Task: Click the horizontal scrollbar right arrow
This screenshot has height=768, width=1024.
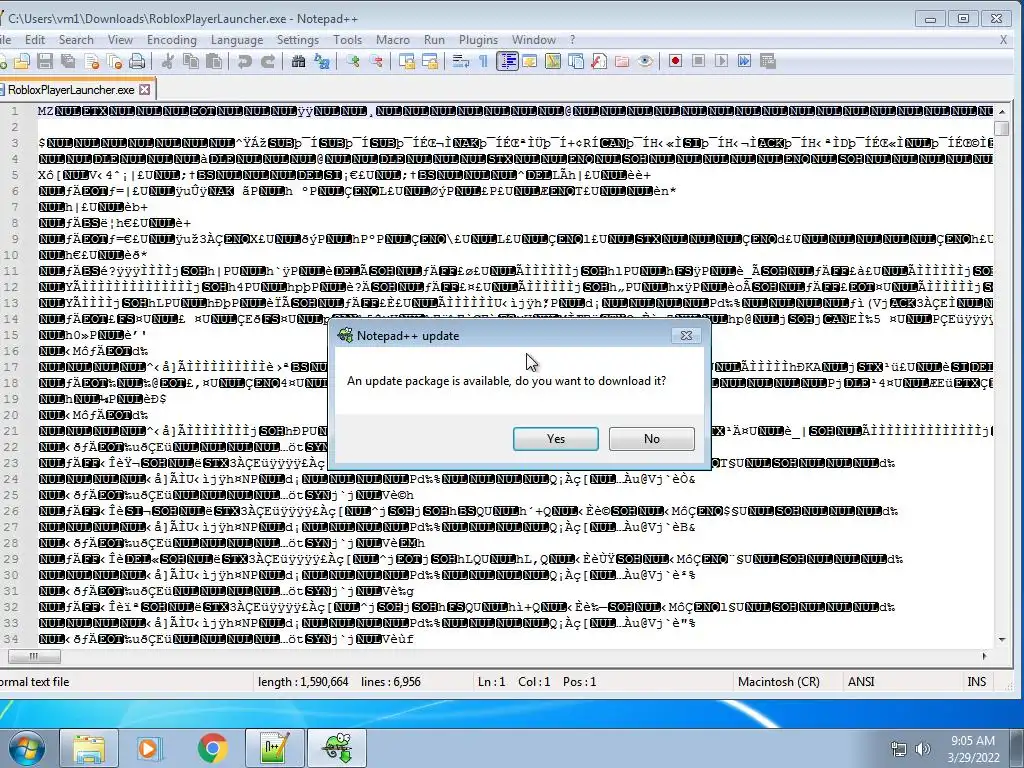Action: (x=985, y=656)
